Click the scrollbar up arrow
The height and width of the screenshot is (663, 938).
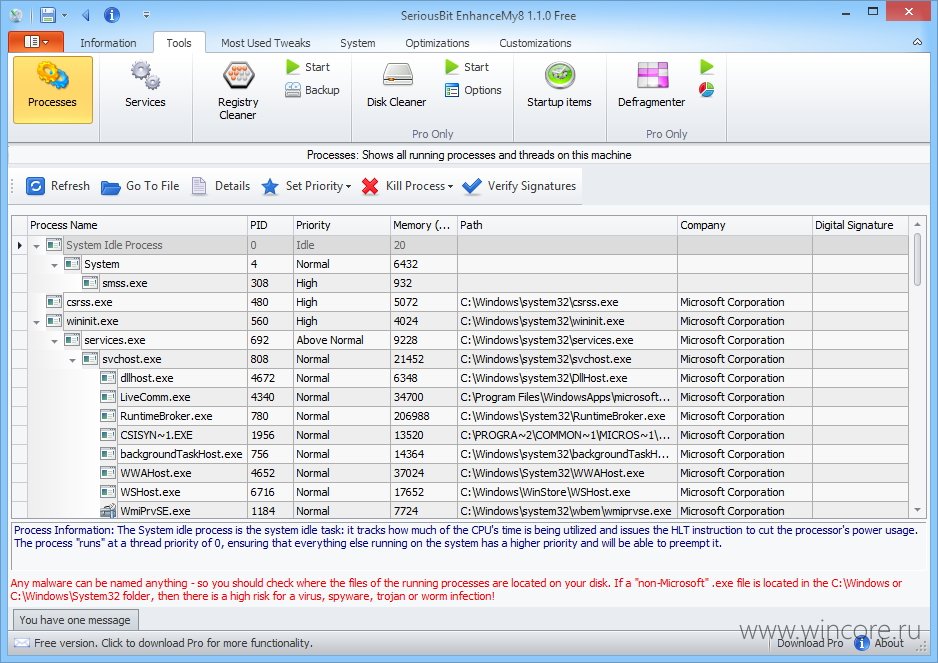918,224
